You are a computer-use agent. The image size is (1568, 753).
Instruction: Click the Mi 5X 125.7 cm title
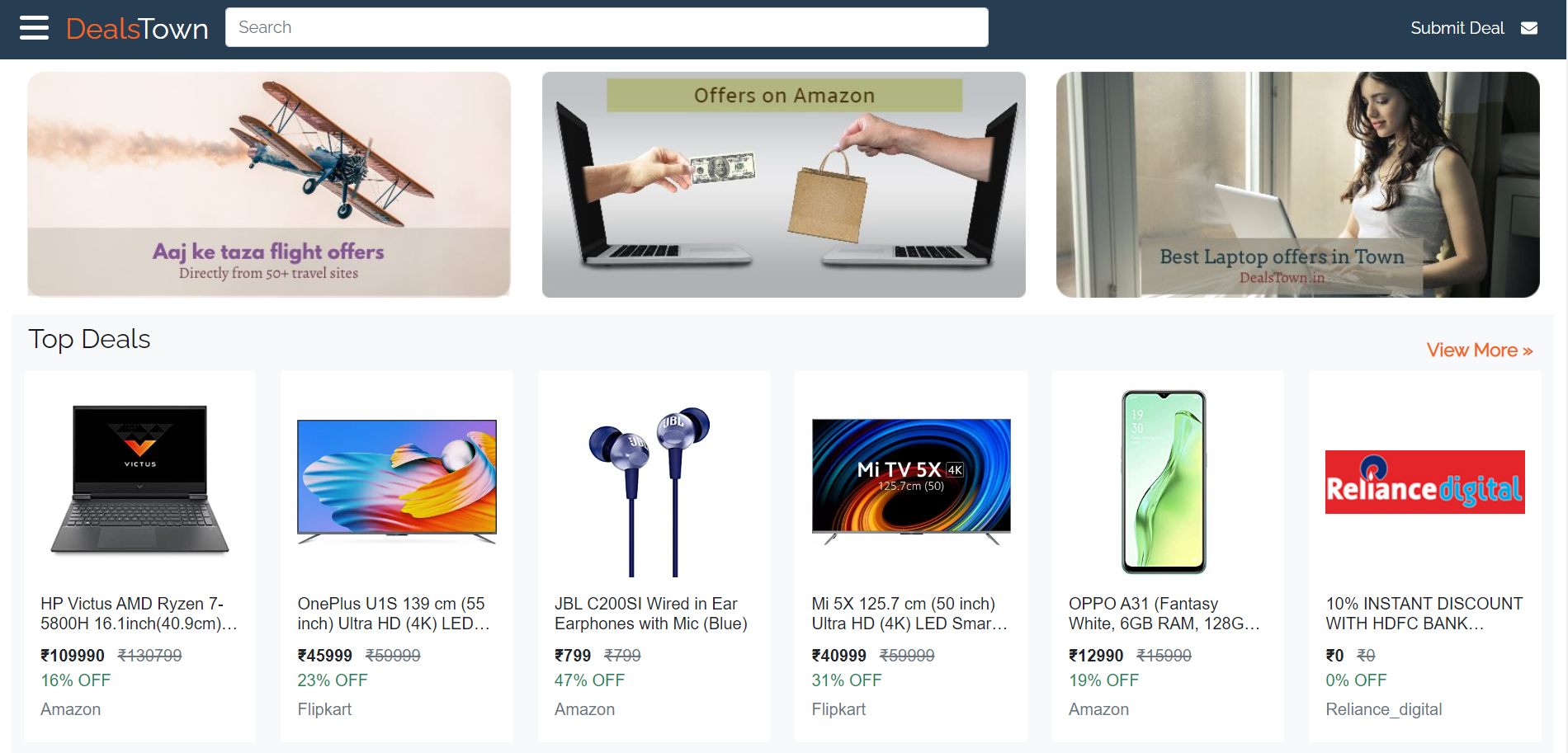tap(909, 614)
